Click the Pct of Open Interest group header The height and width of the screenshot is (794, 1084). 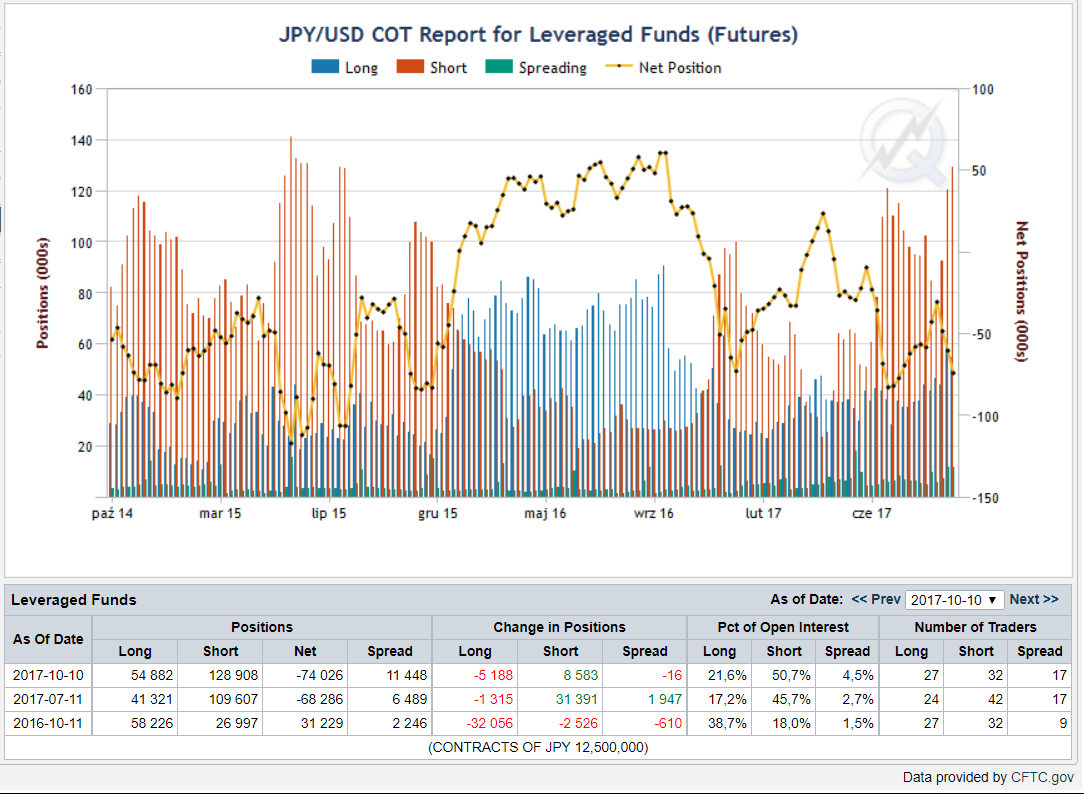[783, 627]
